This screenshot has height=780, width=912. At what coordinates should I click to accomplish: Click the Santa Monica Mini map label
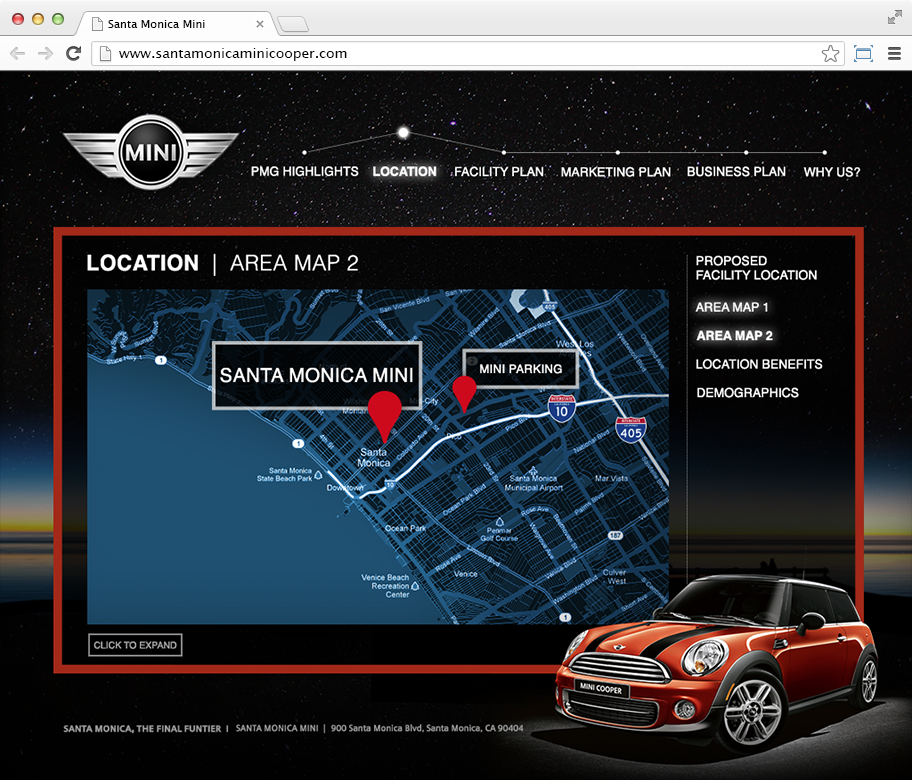pos(317,375)
